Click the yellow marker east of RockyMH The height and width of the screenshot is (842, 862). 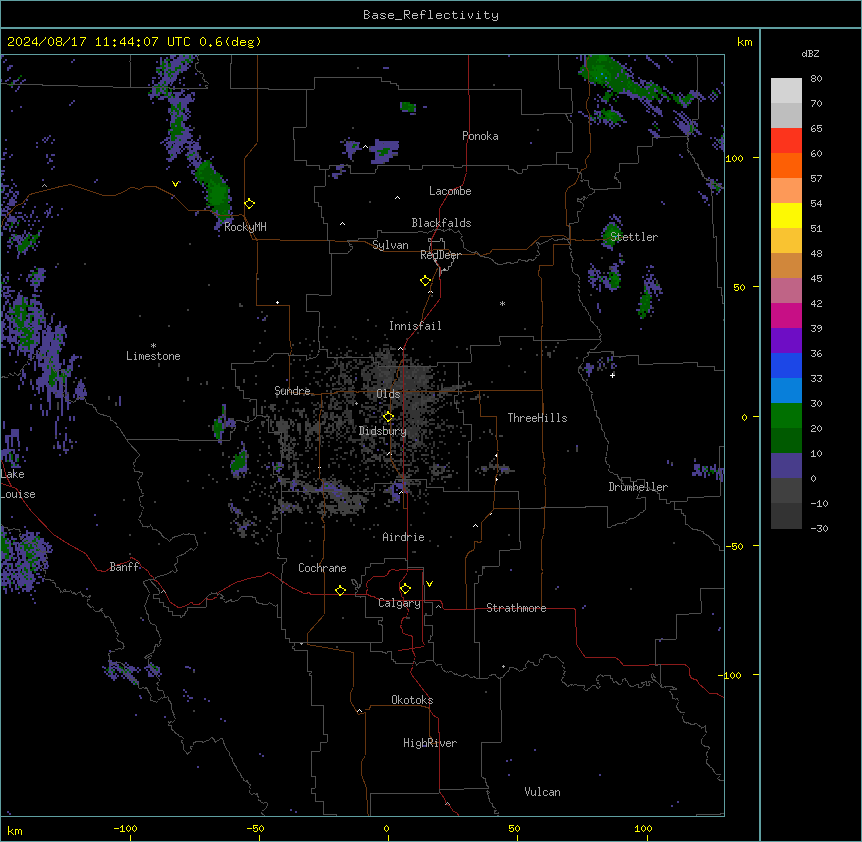click(x=250, y=204)
